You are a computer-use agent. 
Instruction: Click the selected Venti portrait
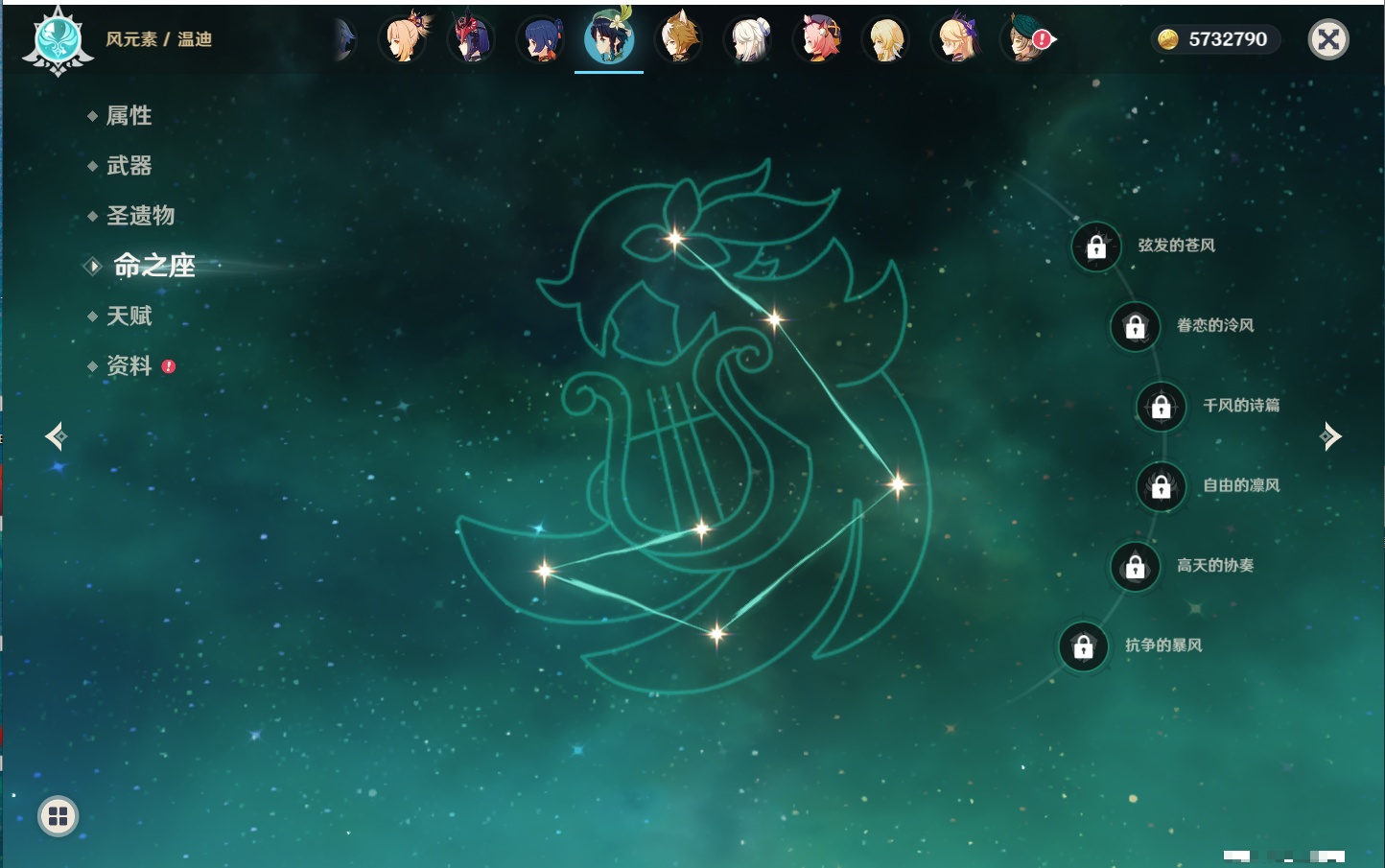609,38
